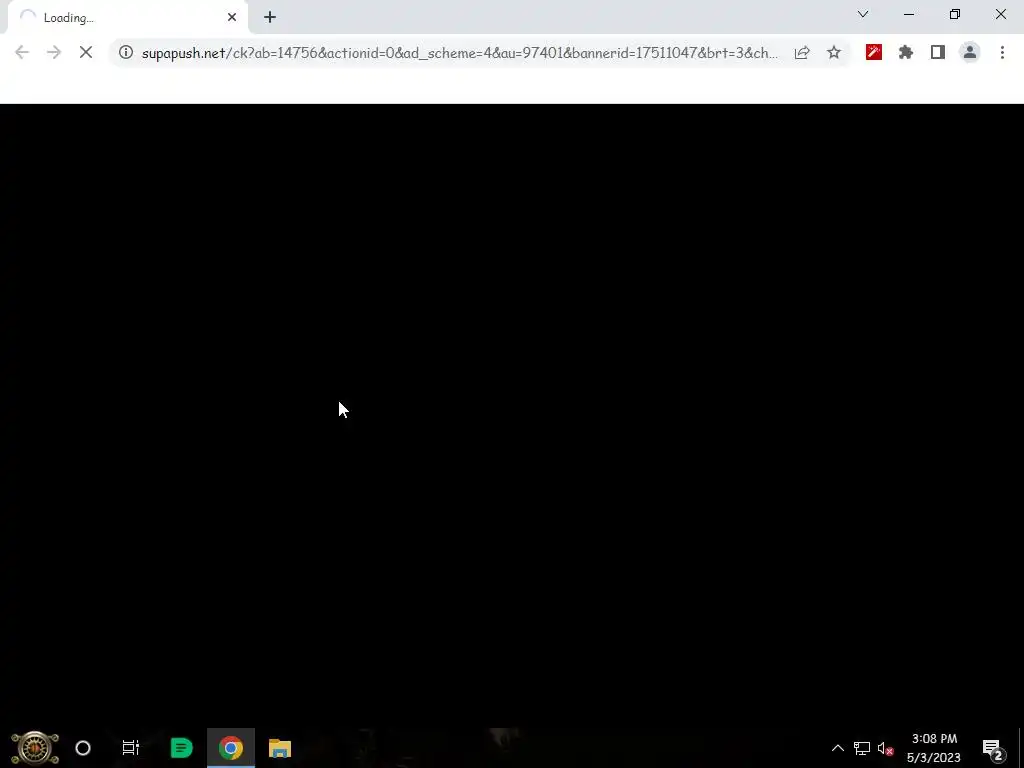Open Cortana circle on the taskbar
This screenshot has width=1024, height=768.
[83, 748]
